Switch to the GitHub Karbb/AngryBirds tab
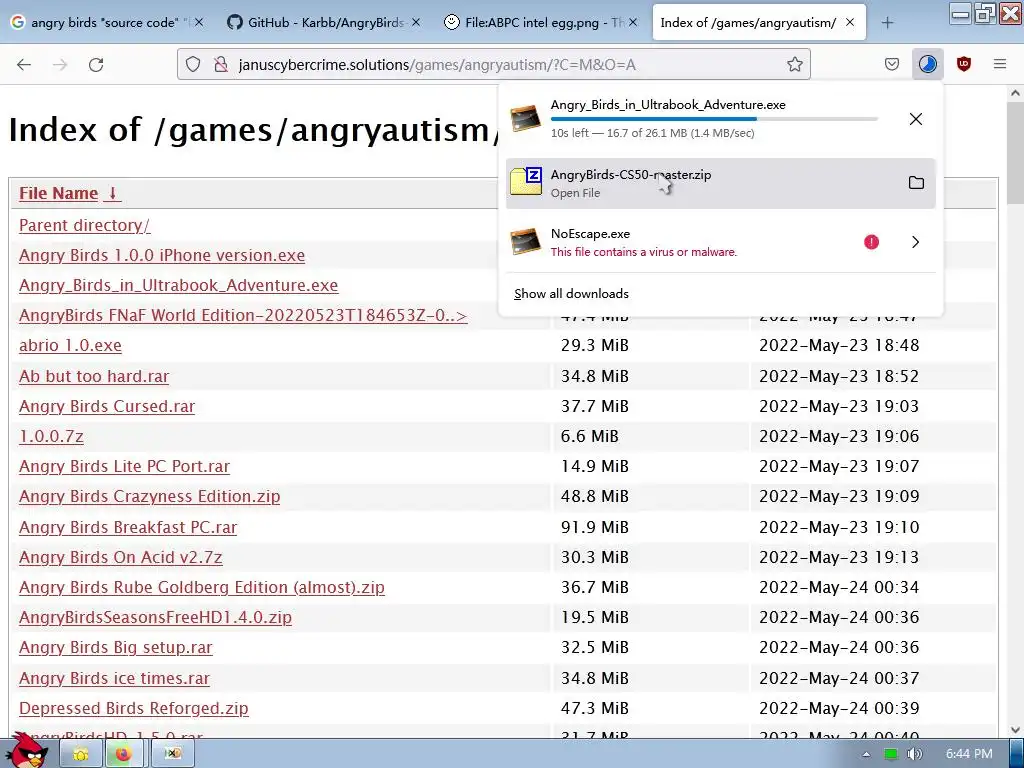The height and width of the screenshot is (768, 1024). (325, 23)
